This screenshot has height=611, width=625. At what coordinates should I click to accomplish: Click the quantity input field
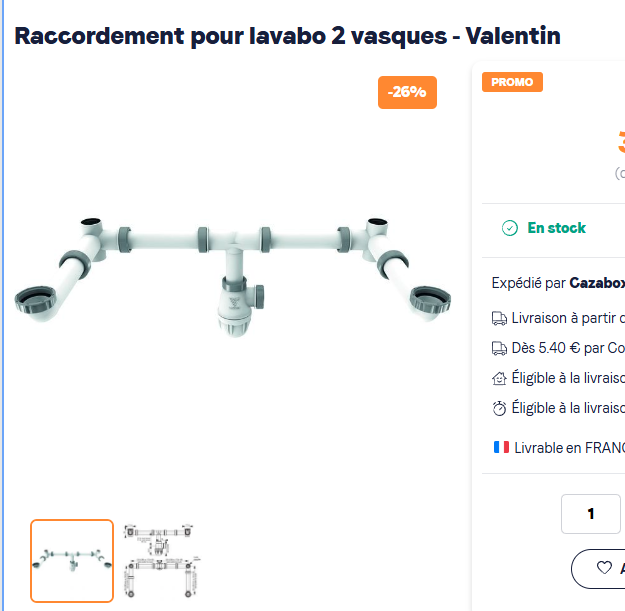point(591,514)
